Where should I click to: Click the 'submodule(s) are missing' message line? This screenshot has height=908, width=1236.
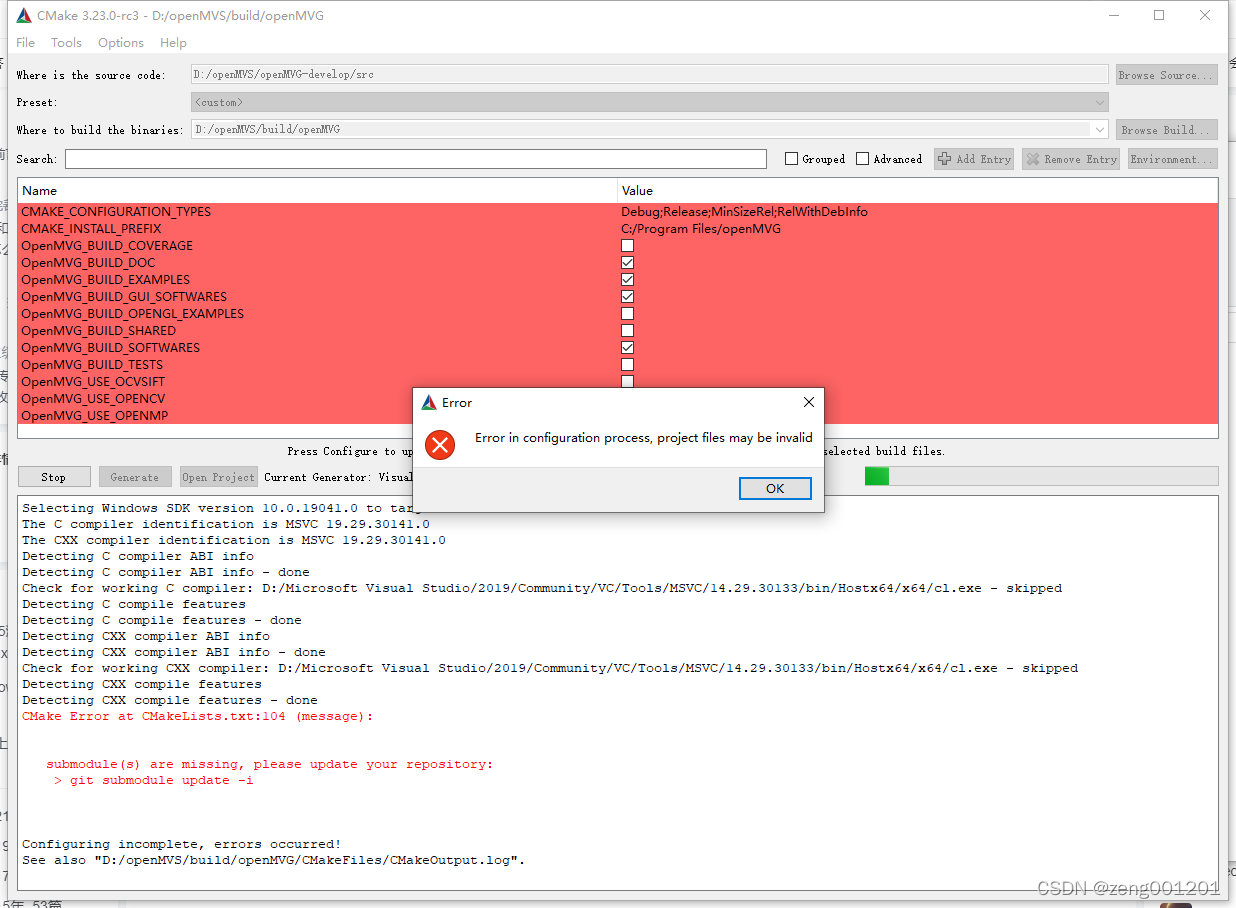tap(269, 764)
